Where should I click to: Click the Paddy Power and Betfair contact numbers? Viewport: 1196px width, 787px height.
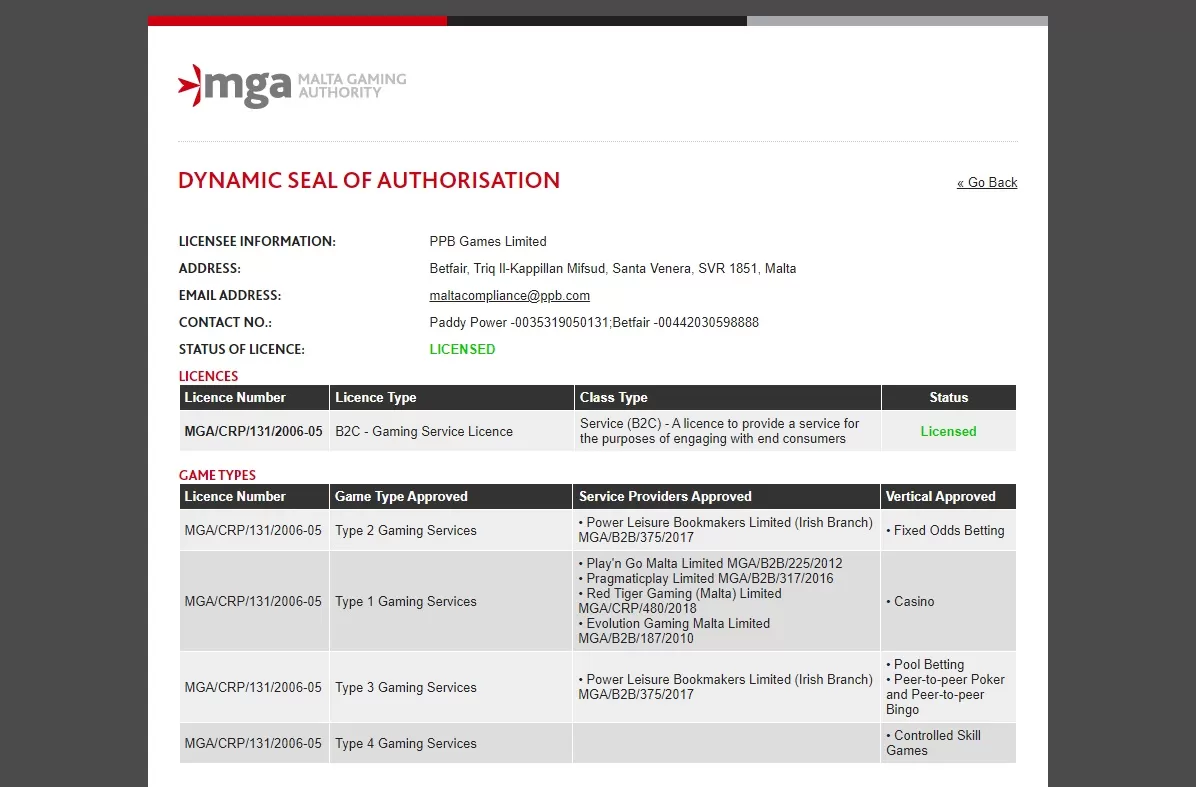click(594, 322)
